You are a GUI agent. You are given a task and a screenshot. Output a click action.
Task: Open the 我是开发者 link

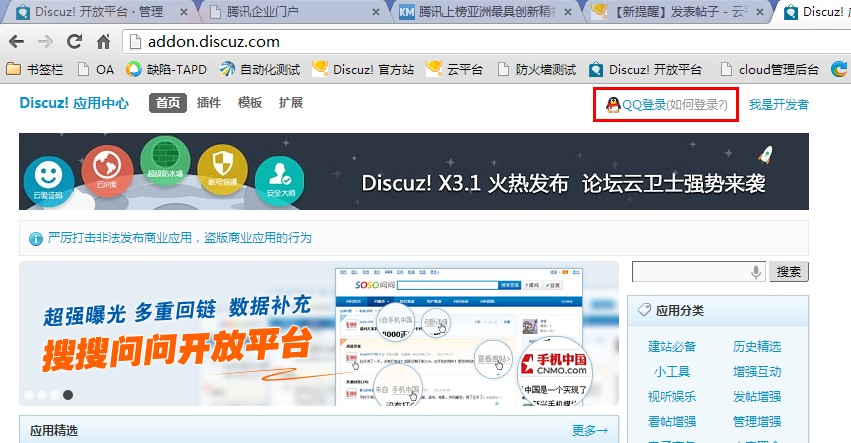coord(779,105)
